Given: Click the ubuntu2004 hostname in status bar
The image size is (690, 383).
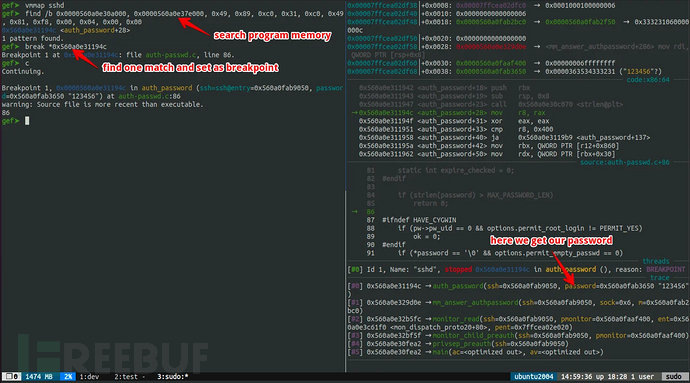Looking at the screenshot, I should click(x=533, y=377).
